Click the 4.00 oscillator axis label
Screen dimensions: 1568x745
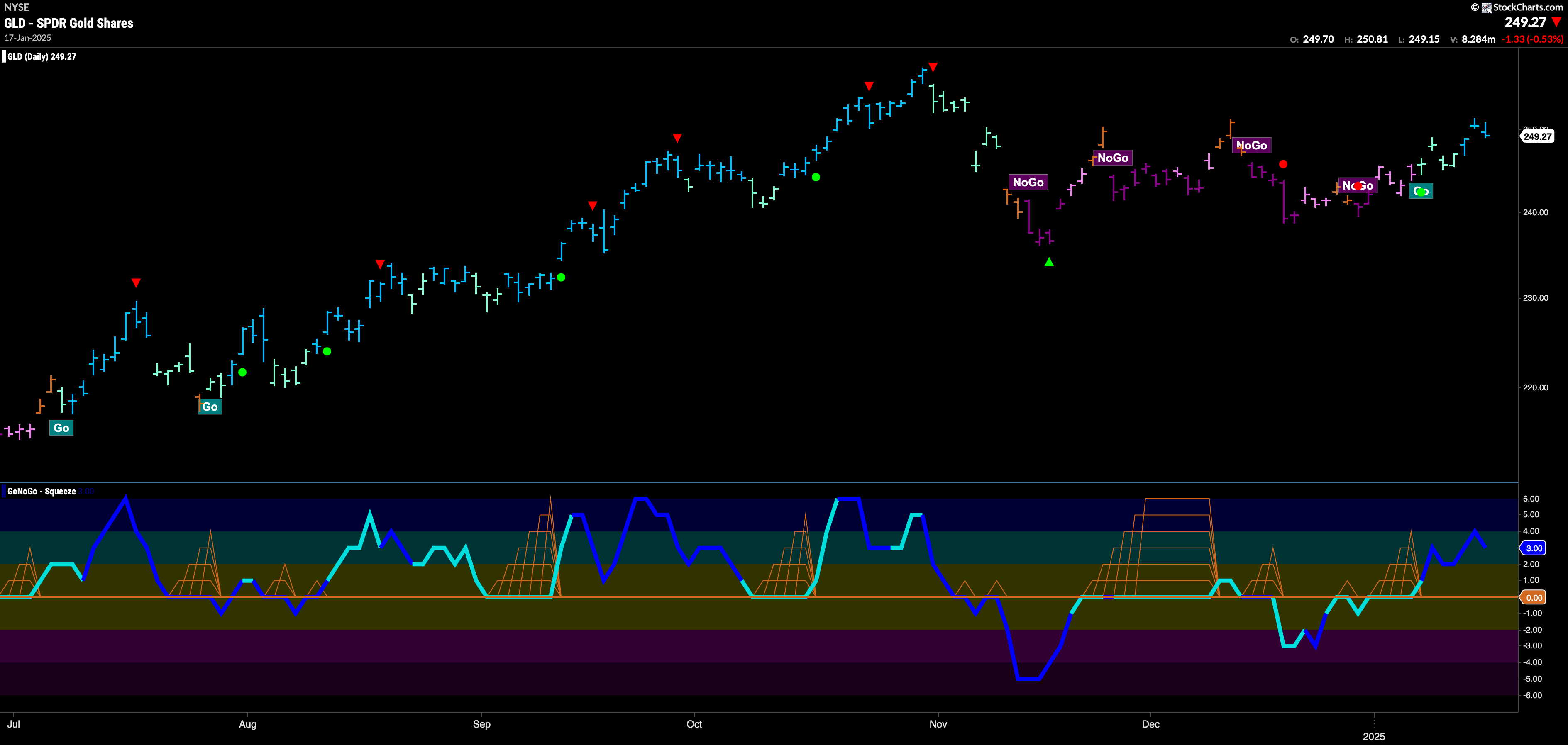[1531, 531]
